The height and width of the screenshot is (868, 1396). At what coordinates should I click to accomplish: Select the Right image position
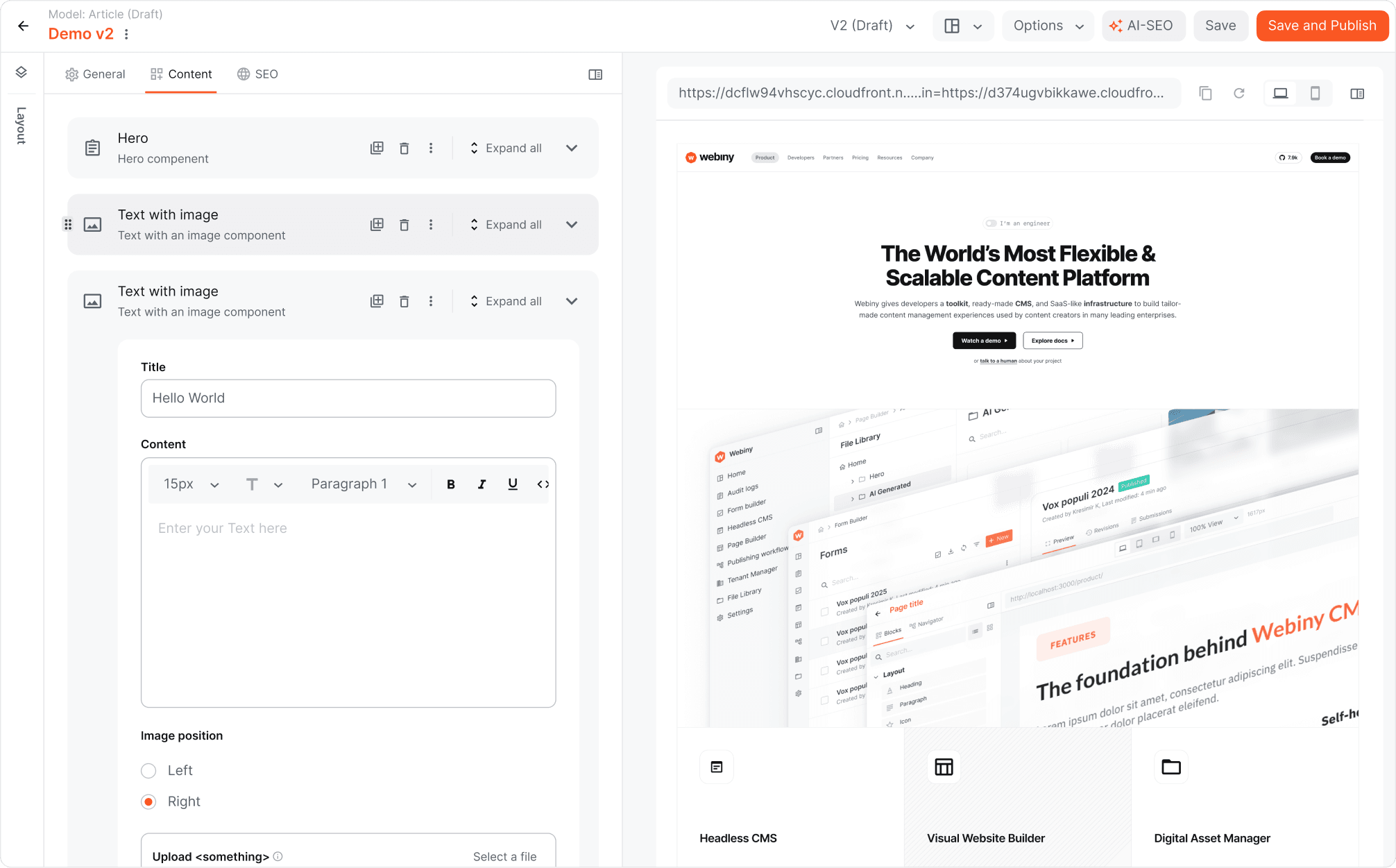(148, 801)
